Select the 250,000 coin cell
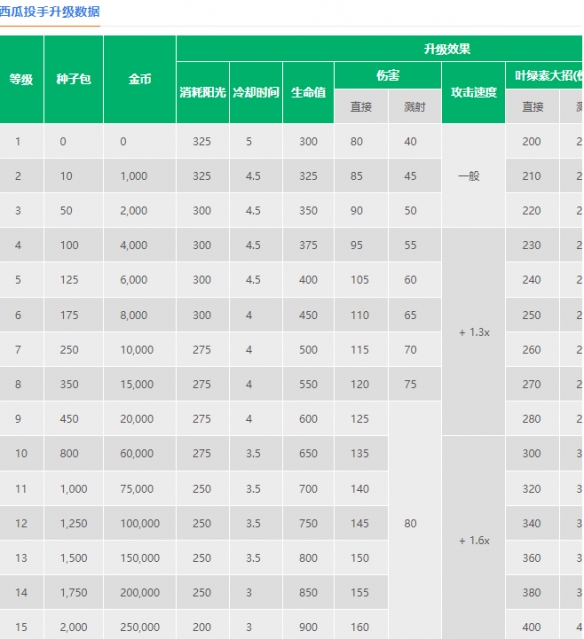 point(140,626)
